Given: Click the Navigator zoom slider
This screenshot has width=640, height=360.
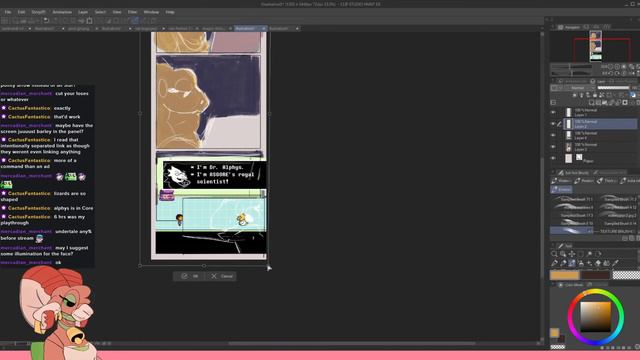Looking at the screenshot, I should click(571, 67).
